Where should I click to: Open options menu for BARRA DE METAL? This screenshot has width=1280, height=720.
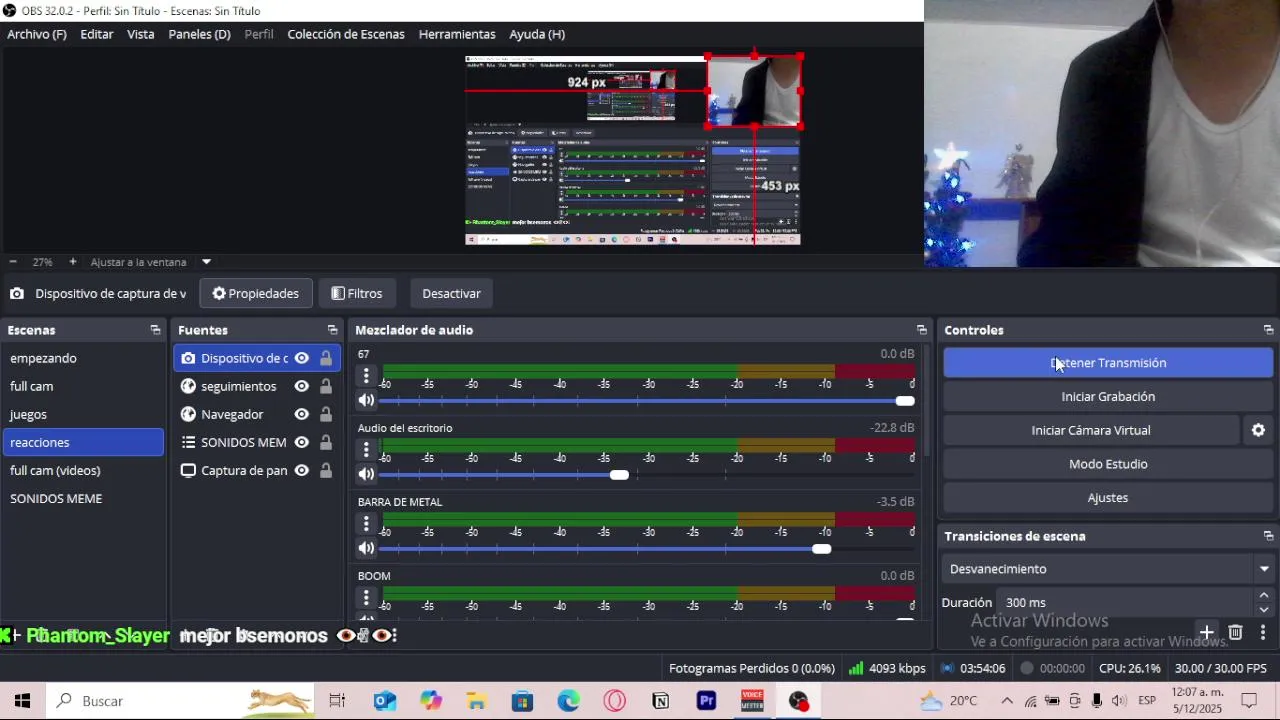[366, 524]
